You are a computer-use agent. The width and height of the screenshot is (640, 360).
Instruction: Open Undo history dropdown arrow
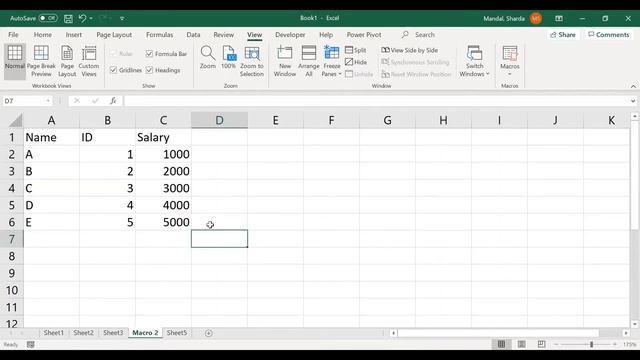click(91, 18)
